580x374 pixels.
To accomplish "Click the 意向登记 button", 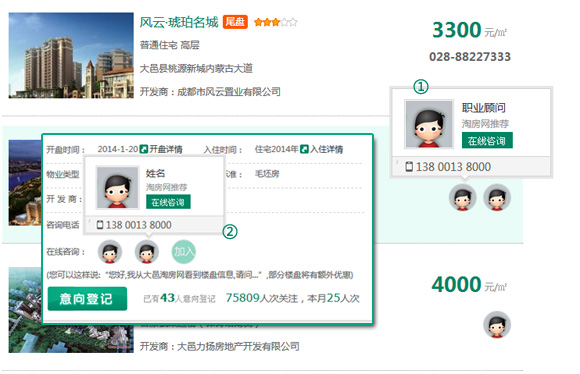I will 87,299.
